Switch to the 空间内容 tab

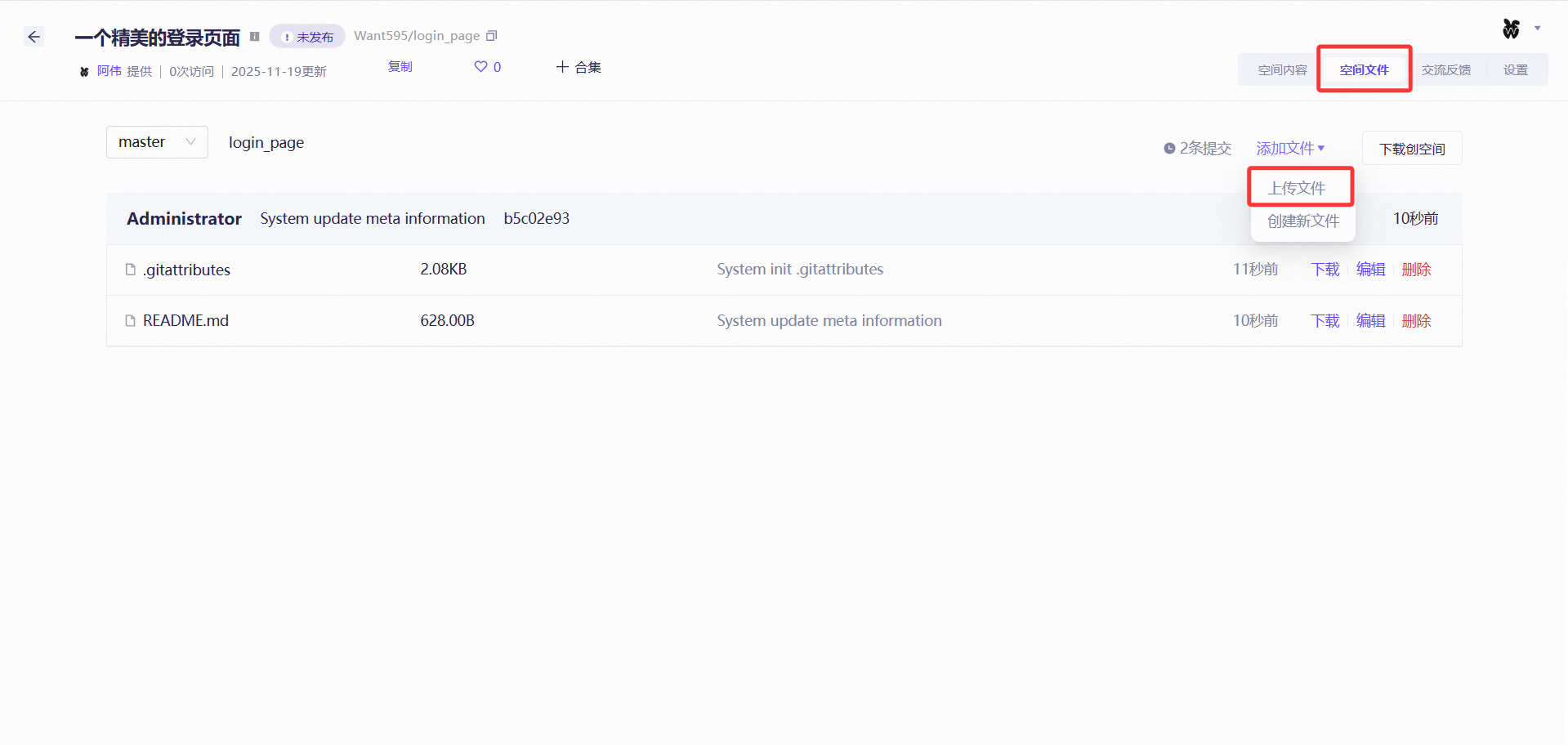click(1281, 69)
